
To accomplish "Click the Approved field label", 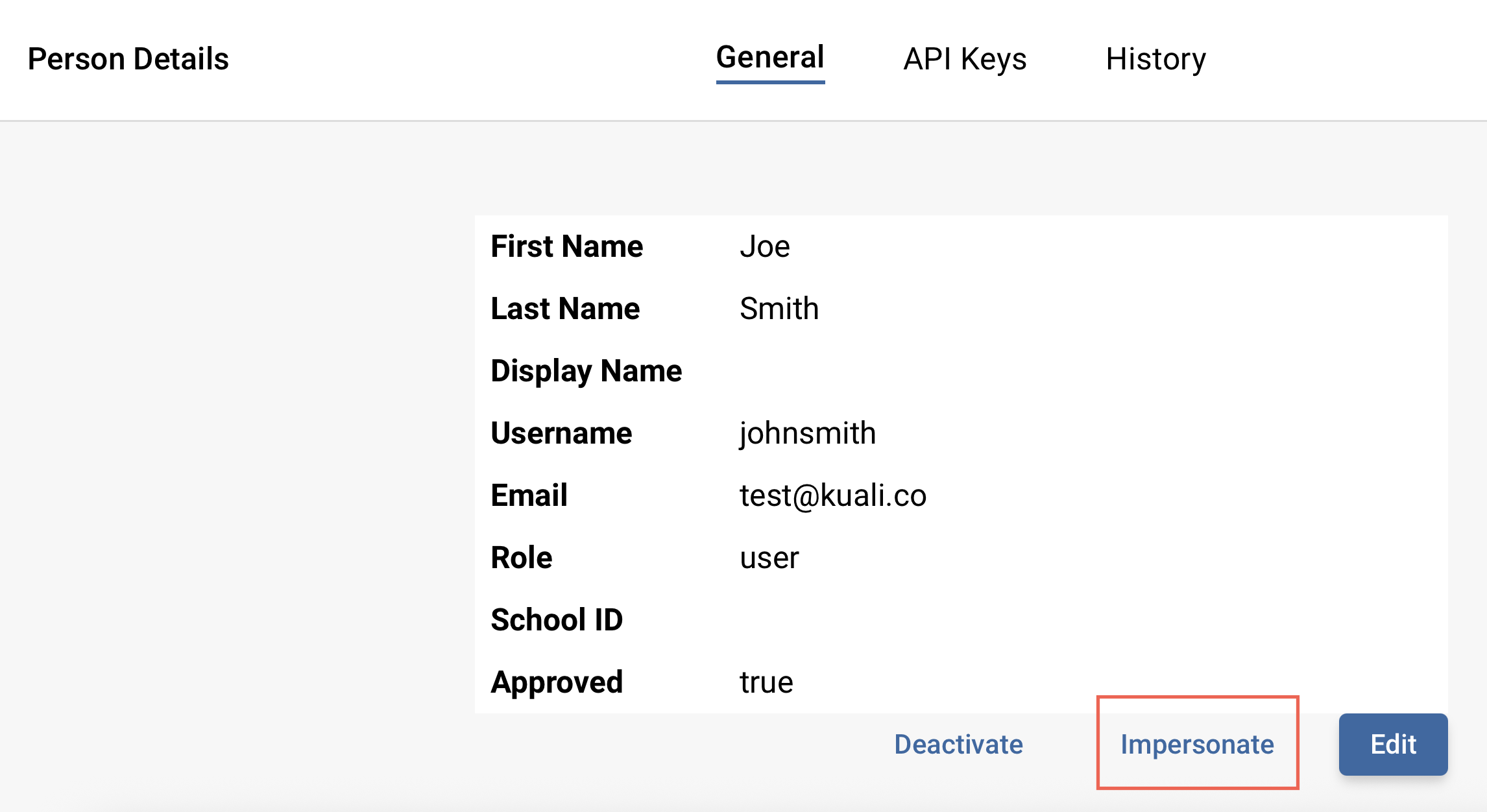I will [557, 682].
